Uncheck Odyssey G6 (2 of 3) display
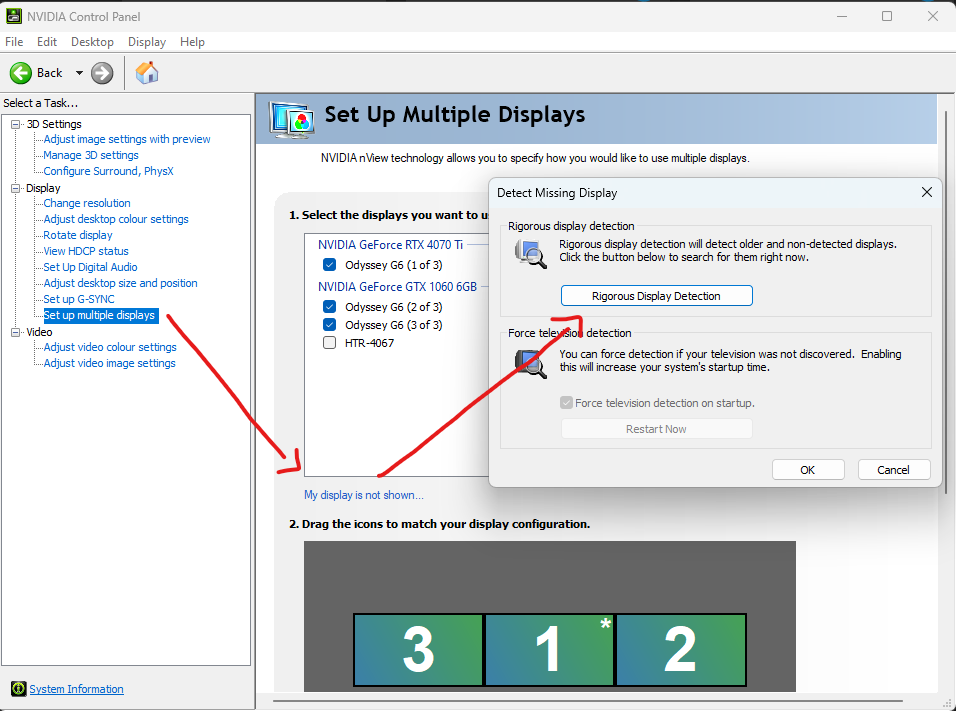This screenshot has width=956, height=711. point(329,307)
